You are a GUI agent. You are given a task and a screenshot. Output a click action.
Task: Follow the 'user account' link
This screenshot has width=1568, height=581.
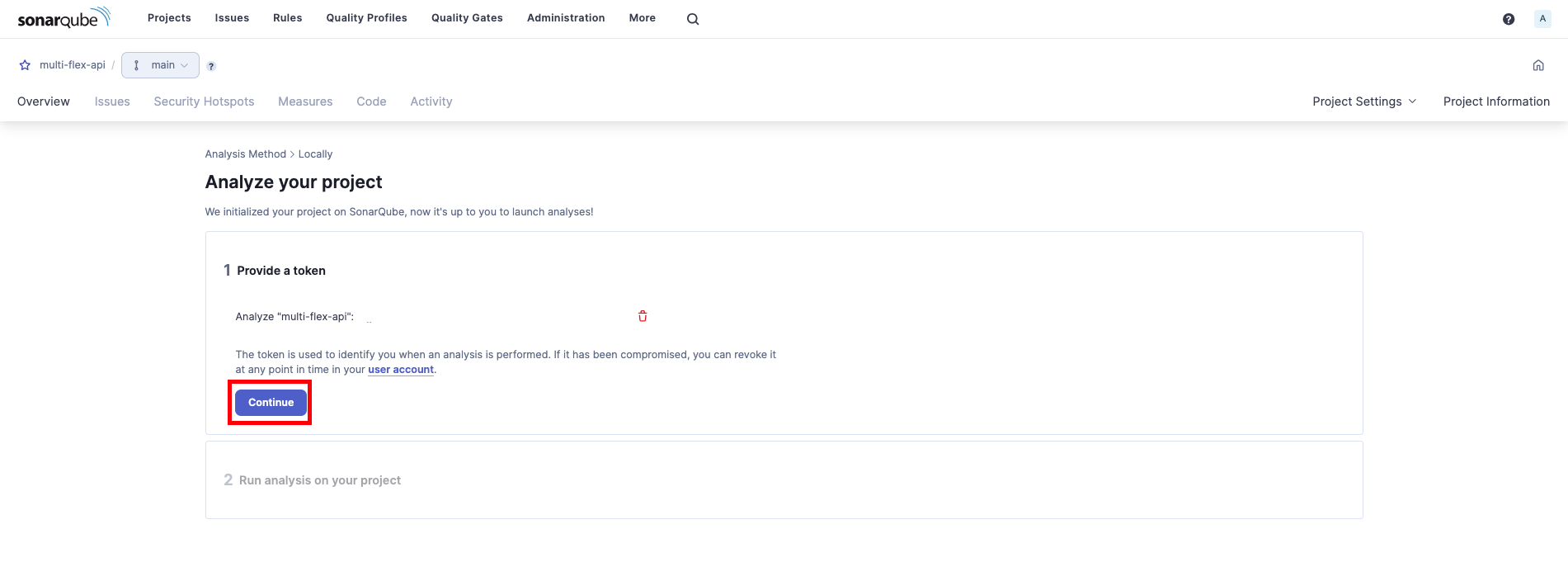pyautogui.click(x=401, y=370)
